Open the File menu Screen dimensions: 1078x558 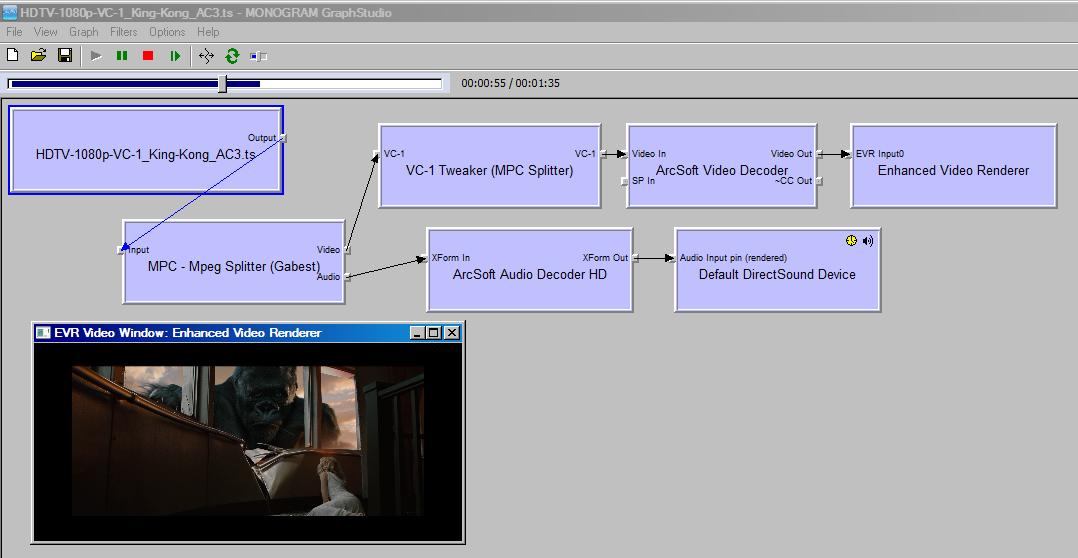click(x=14, y=32)
